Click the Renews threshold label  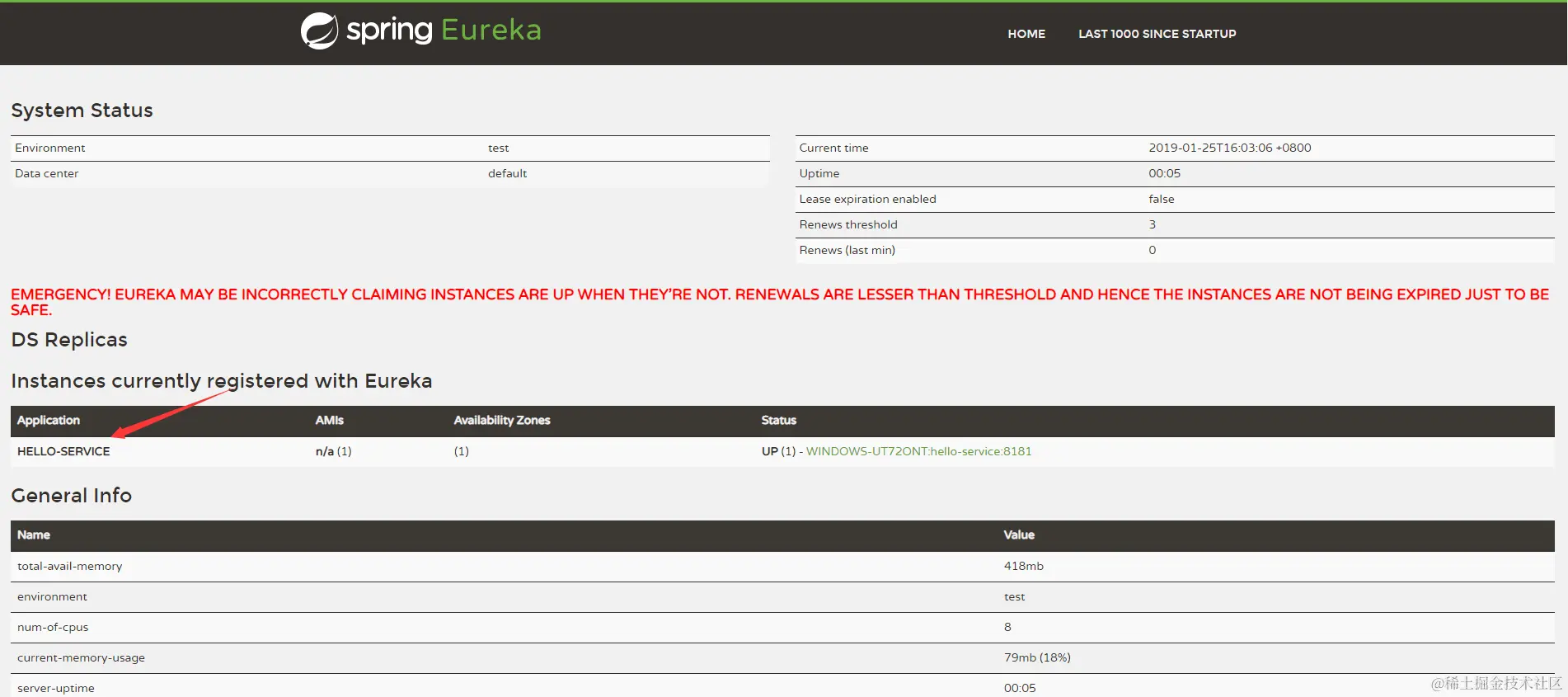point(847,224)
